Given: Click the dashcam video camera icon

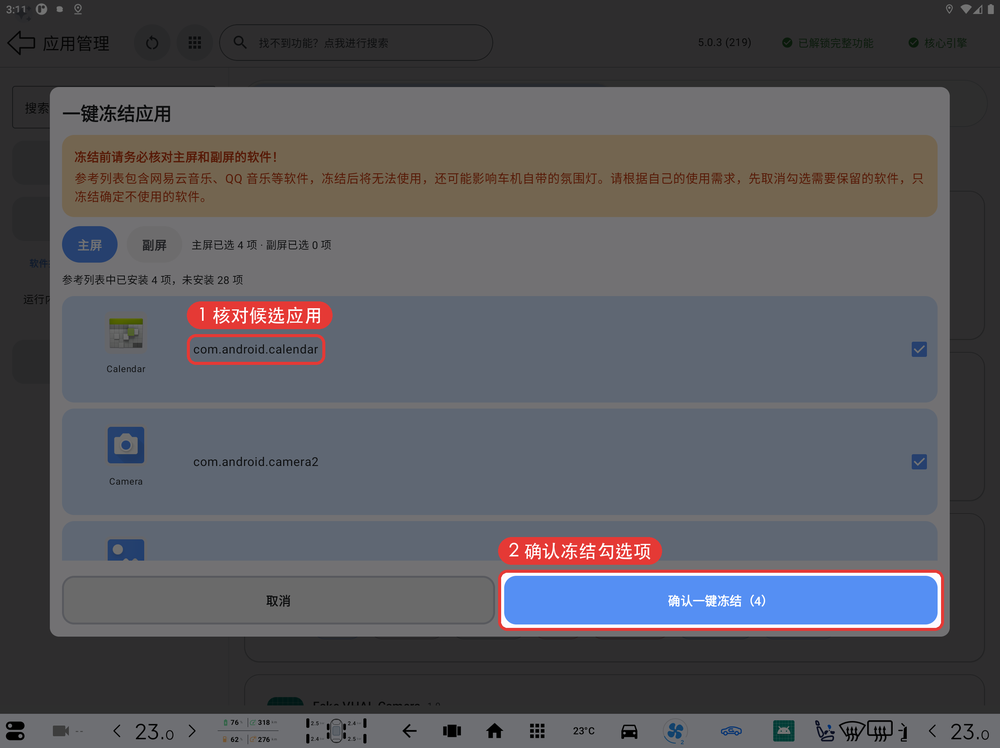Looking at the screenshot, I should [61, 731].
